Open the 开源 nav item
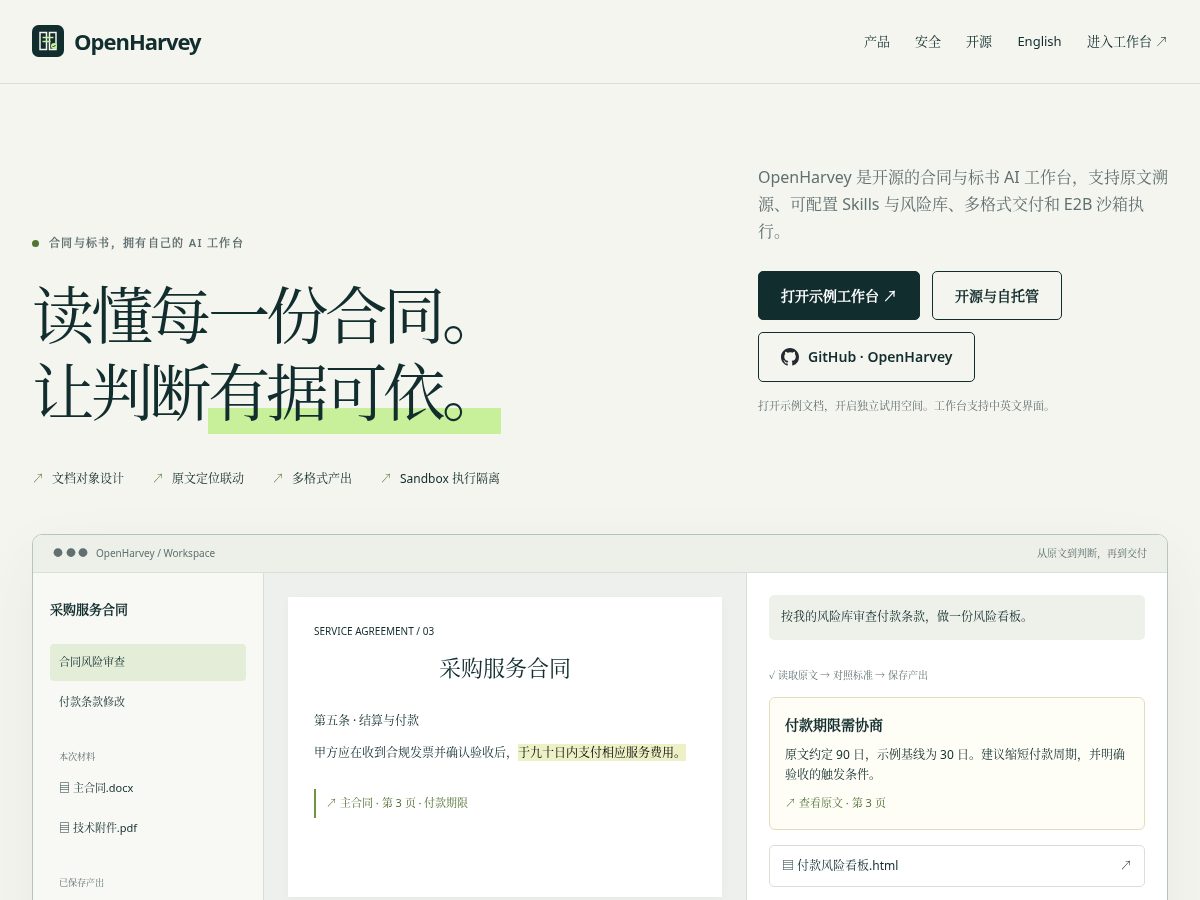 [979, 41]
